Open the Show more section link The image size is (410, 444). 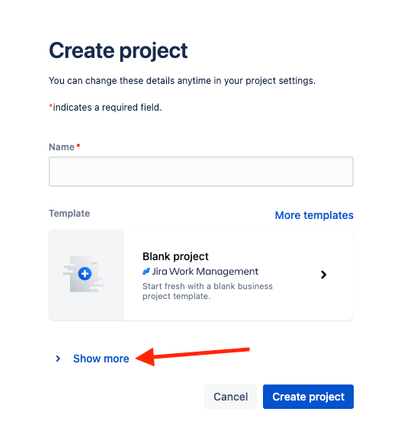(101, 359)
